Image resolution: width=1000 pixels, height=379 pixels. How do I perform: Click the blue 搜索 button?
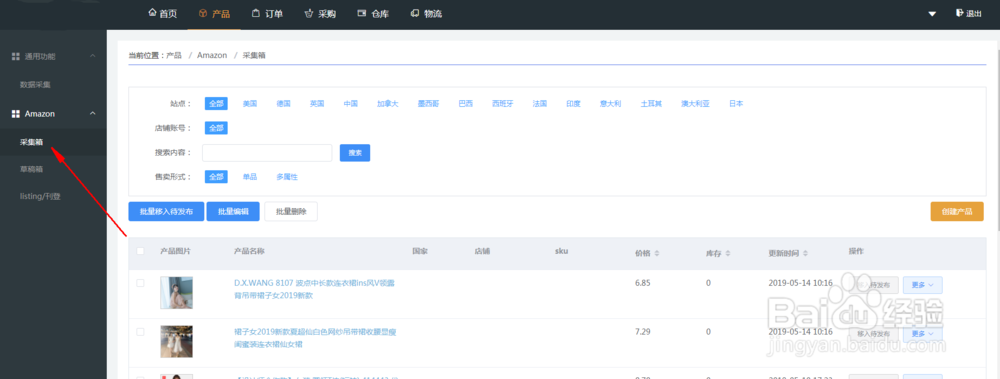(x=355, y=152)
